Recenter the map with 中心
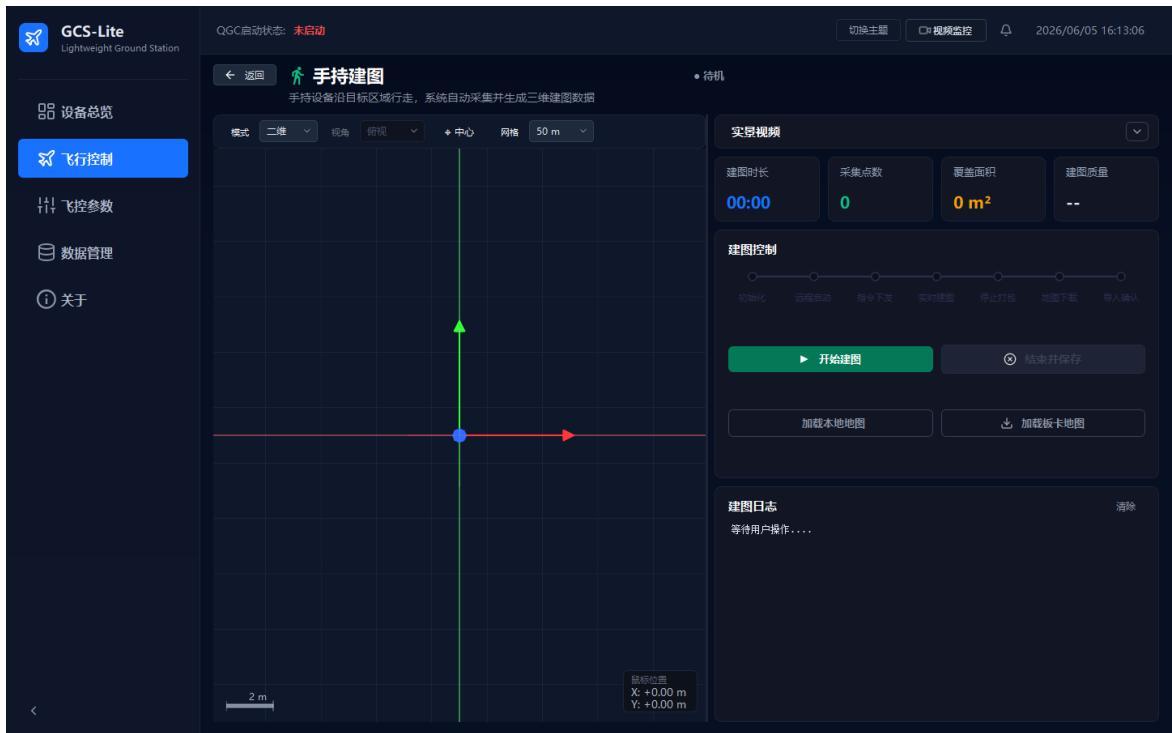The width and height of the screenshot is (1172, 733). 459,132
